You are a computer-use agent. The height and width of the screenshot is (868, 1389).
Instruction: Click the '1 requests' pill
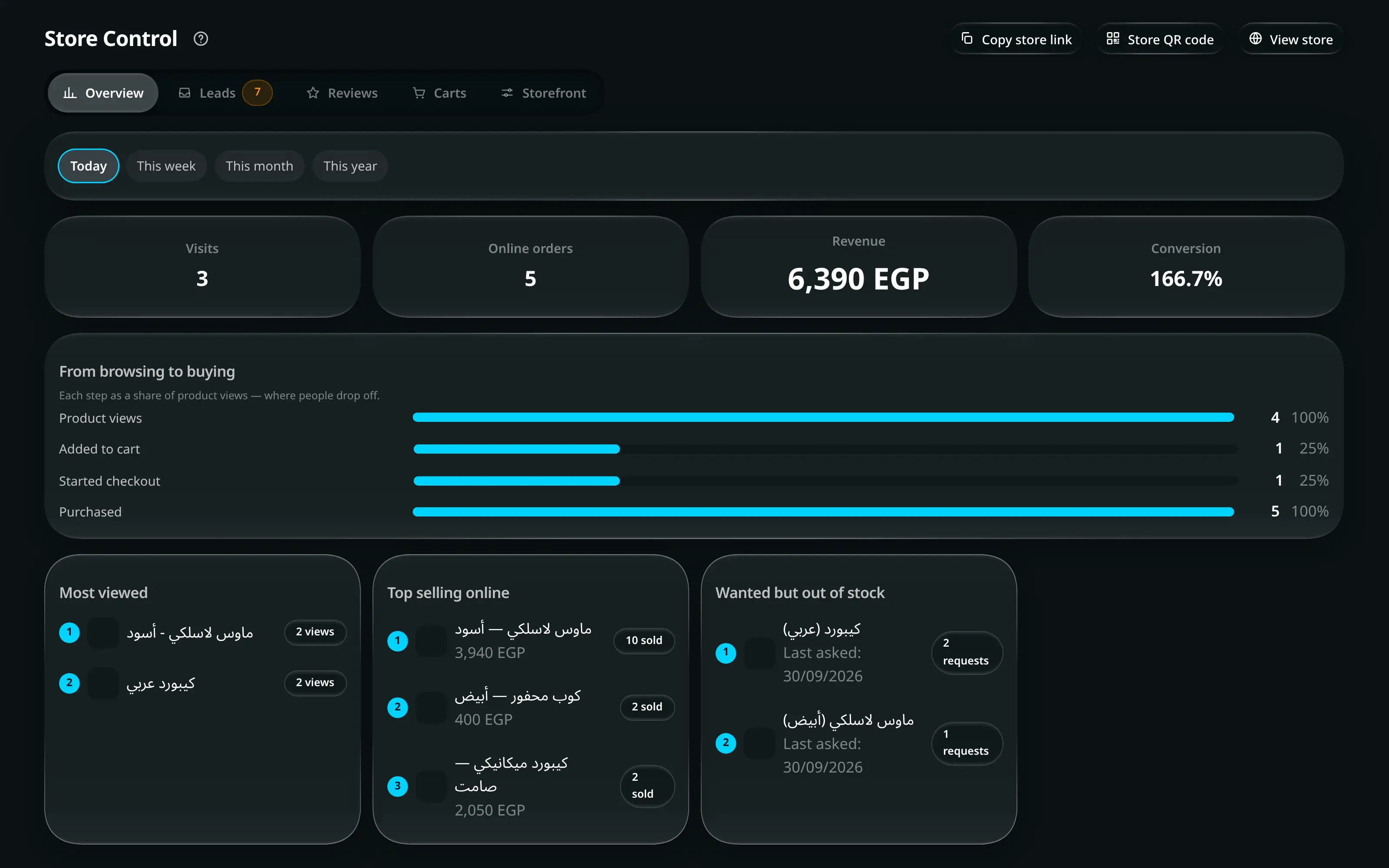click(967, 743)
